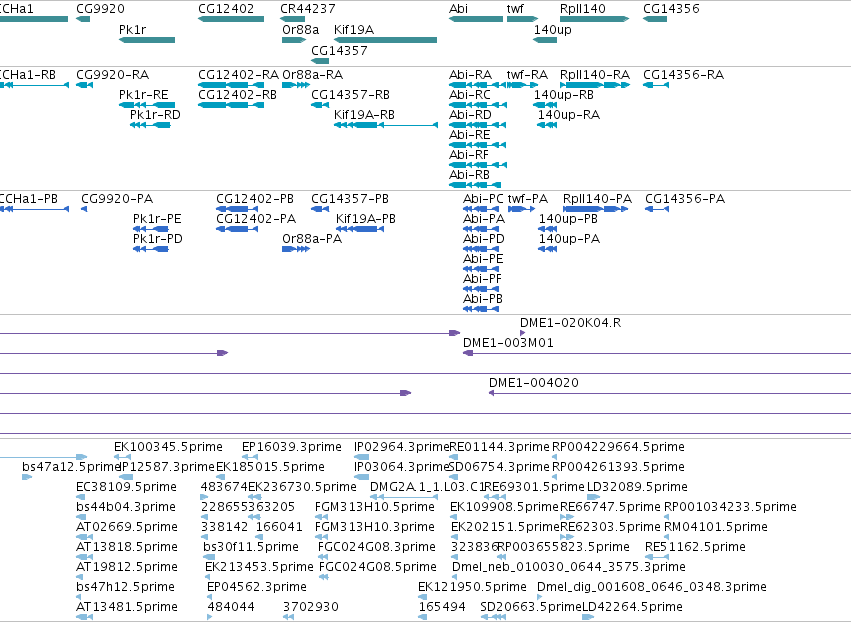This screenshot has width=851, height=622.
Task: Select the CG9920 gene feature
Action: (x=83, y=19)
